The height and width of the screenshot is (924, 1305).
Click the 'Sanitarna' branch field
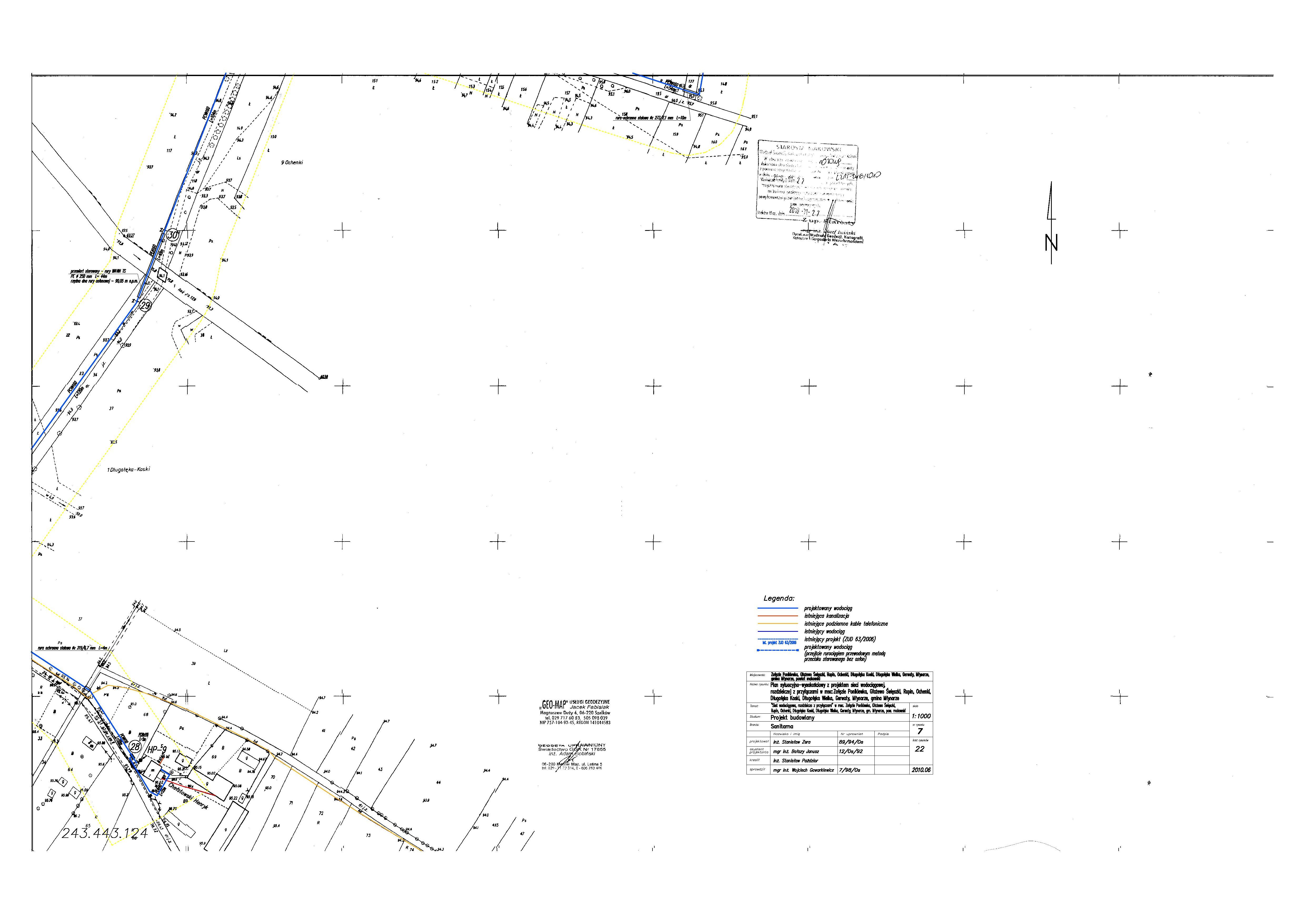(782, 727)
